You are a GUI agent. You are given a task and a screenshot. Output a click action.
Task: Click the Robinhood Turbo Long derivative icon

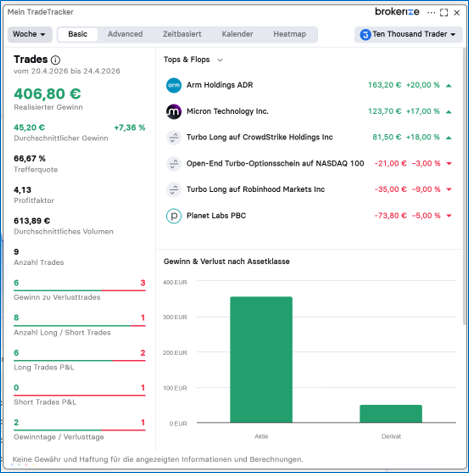pyautogui.click(x=174, y=190)
